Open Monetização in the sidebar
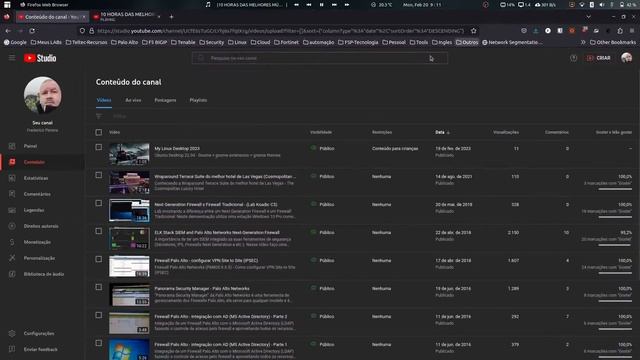The width and height of the screenshot is (640, 360). (x=37, y=242)
